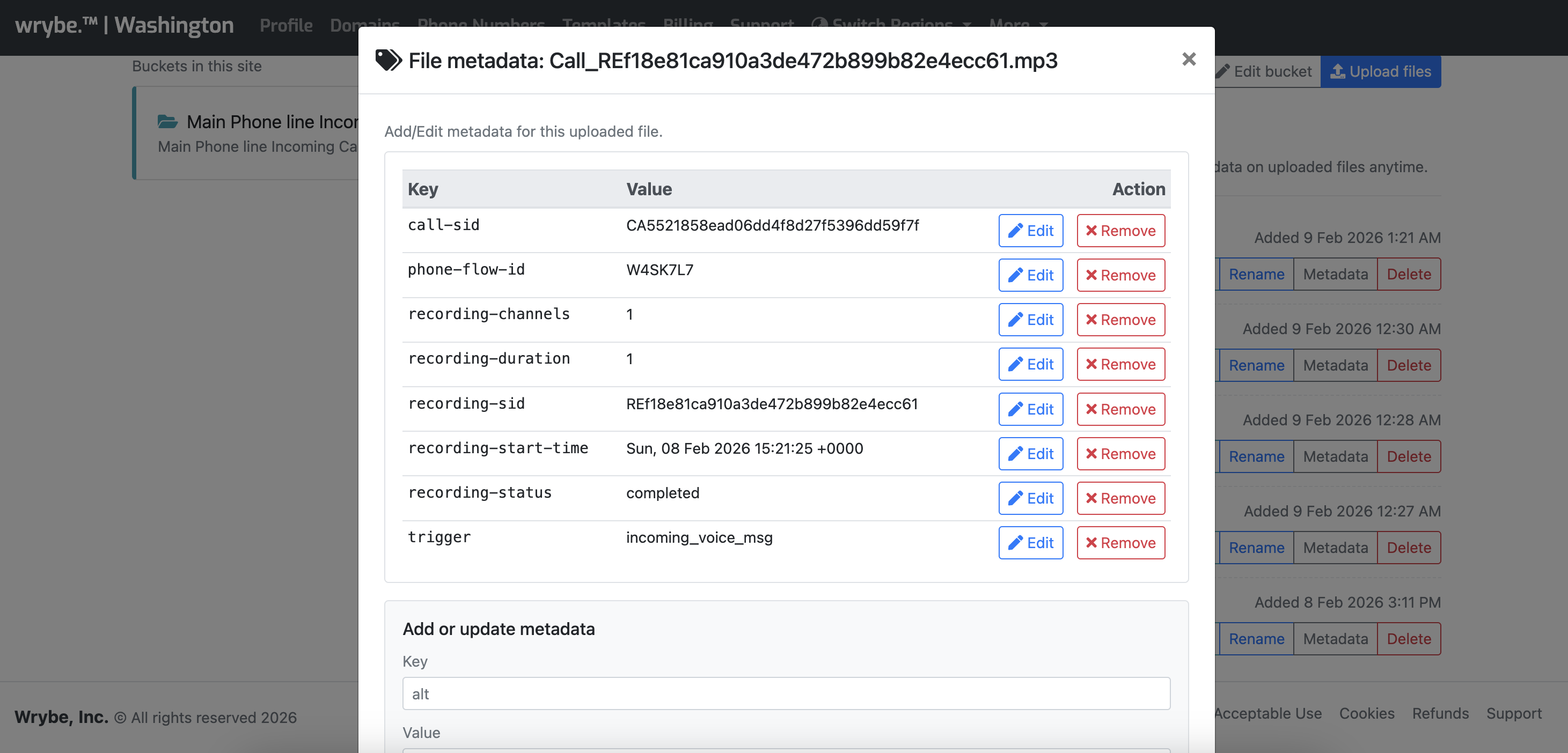Edit the recording-duration value
This screenshot has height=753, width=1568.
pyautogui.click(x=1030, y=364)
